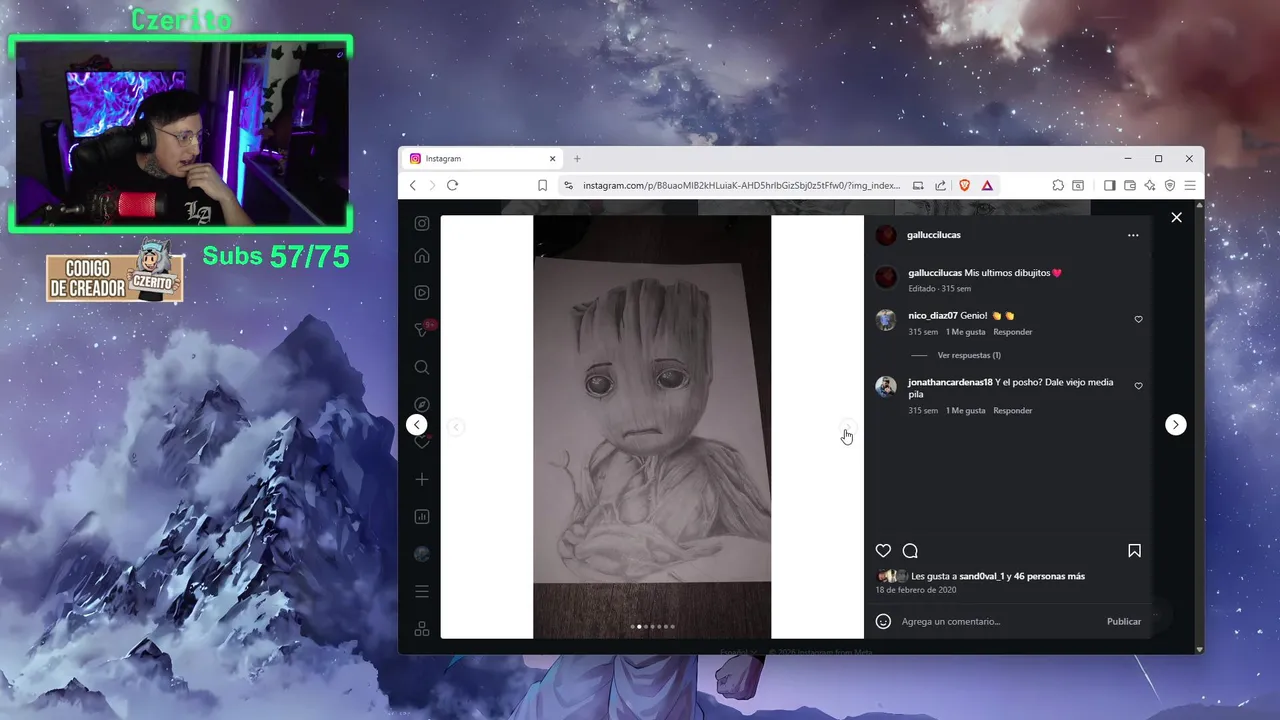This screenshot has height=720, width=1280.
Task: Click the post date '18 de febrero de 2020'
Action: [x=916, y=590]
